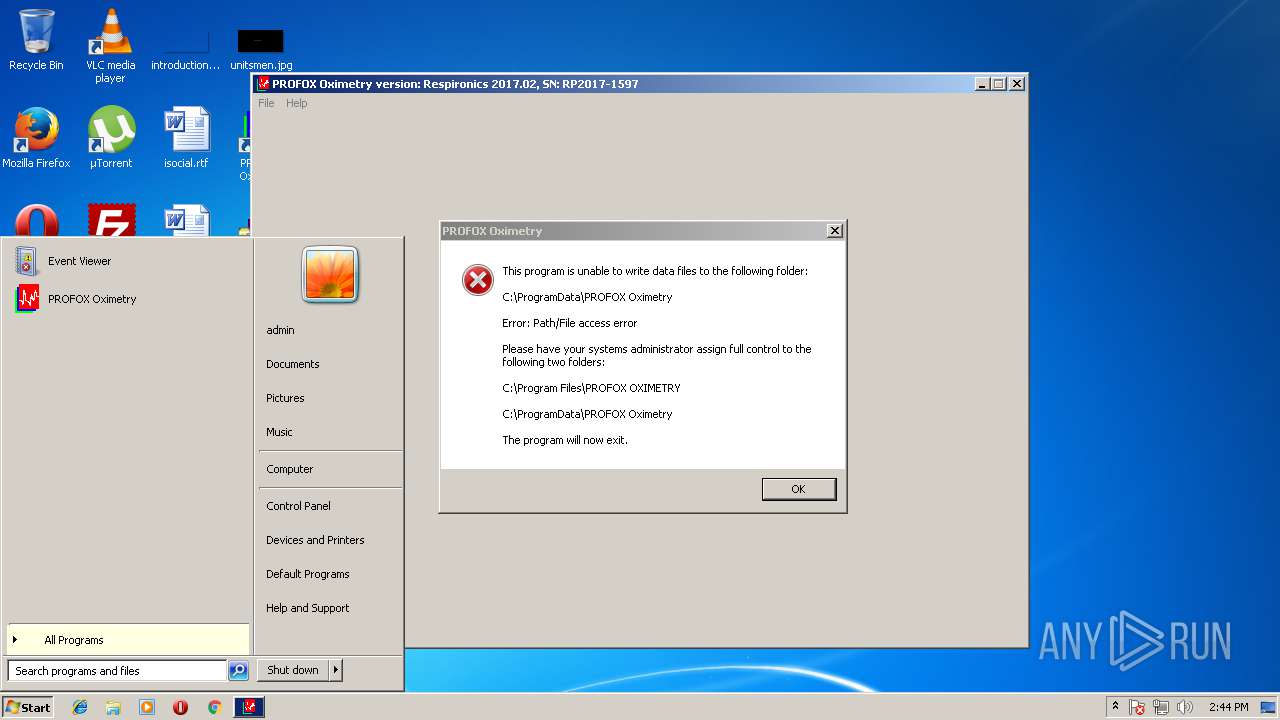Image resolution: width=1280 pixels, height=720 pixels.
Task: Click the user account picture in Start menu
Action: 330,274
